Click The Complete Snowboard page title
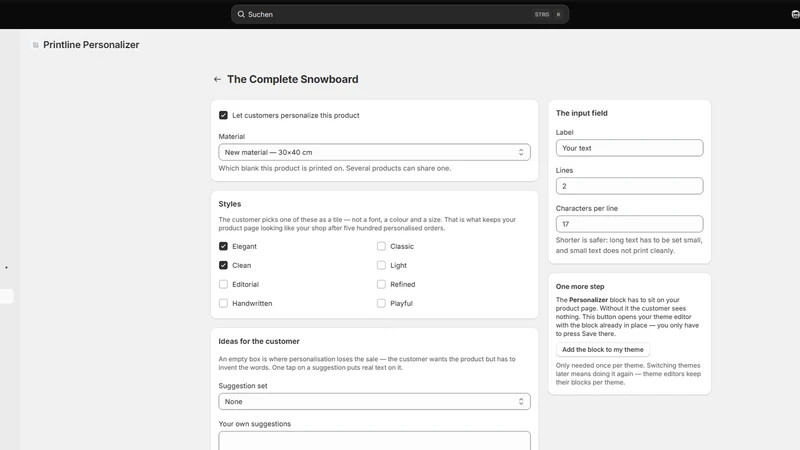The image size is (800, 450). (x=292, y=79)
